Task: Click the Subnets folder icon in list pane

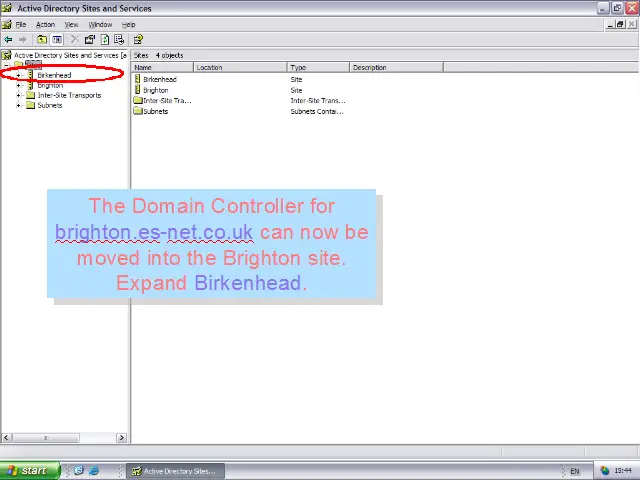Action: [x=138, y=111]
